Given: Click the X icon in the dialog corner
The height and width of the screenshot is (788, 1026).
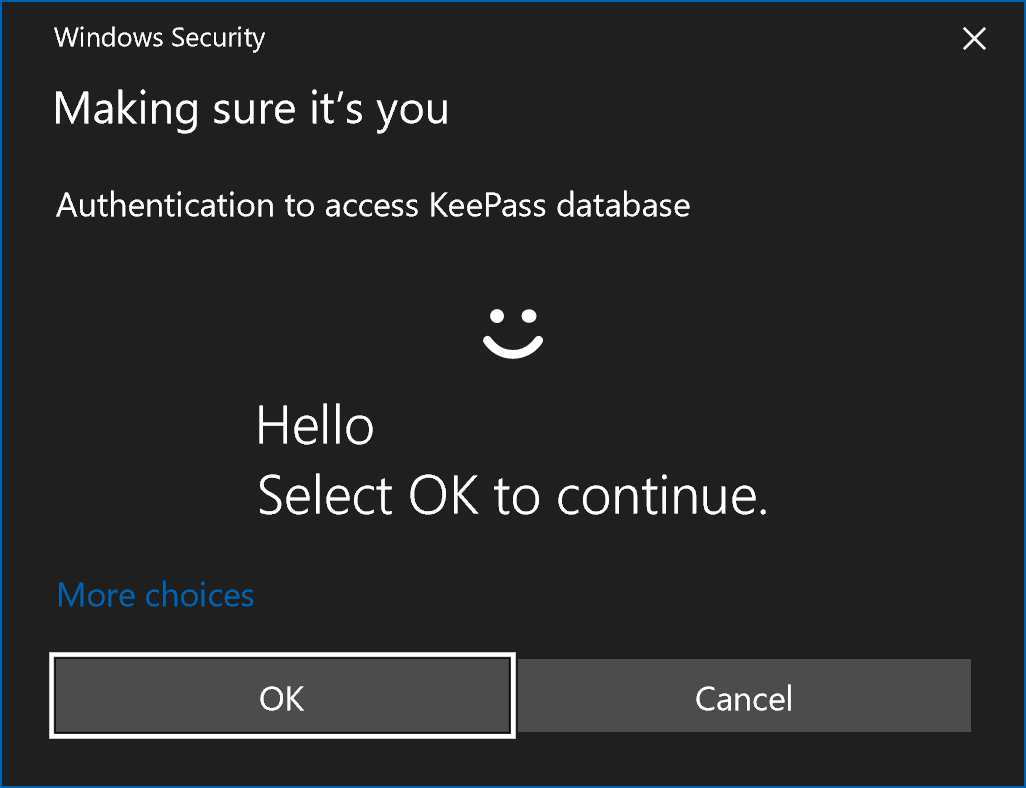Looking at the screenshot, I should (973, 39).
